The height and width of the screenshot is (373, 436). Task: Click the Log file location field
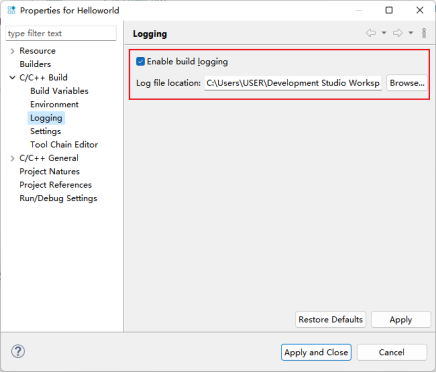[293, 83]
